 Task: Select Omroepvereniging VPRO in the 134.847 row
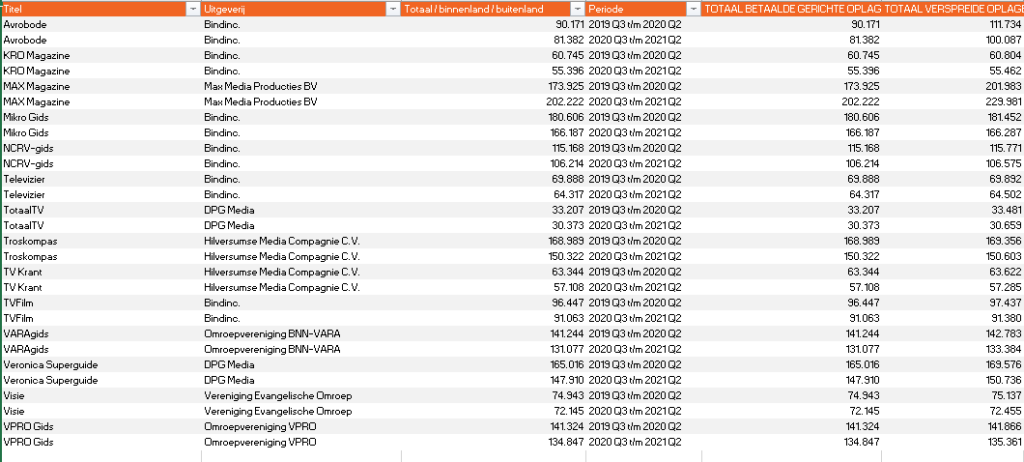tap(261, 442)
